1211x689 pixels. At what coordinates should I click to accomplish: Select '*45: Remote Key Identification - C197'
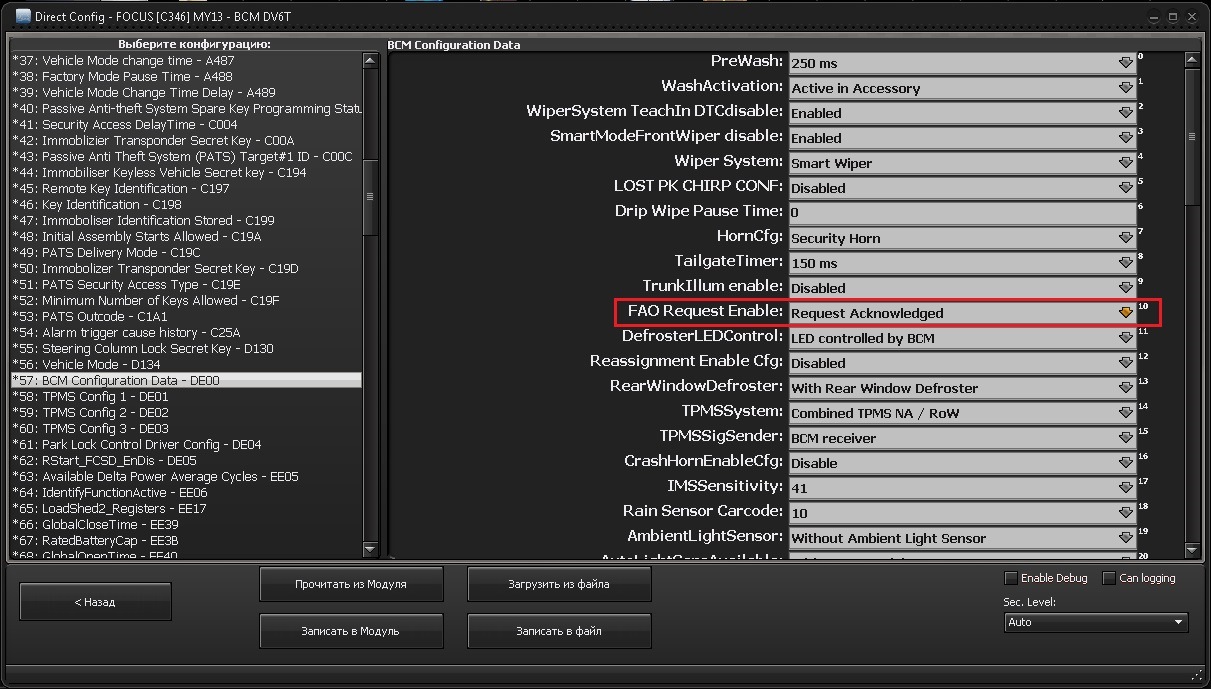(186, 188)
